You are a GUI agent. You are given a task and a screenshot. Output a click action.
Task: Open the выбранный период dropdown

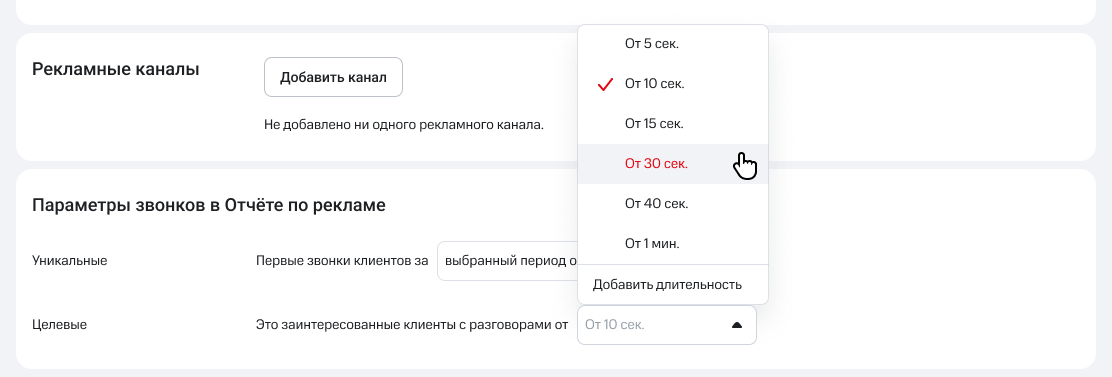(x=508, y=261)
